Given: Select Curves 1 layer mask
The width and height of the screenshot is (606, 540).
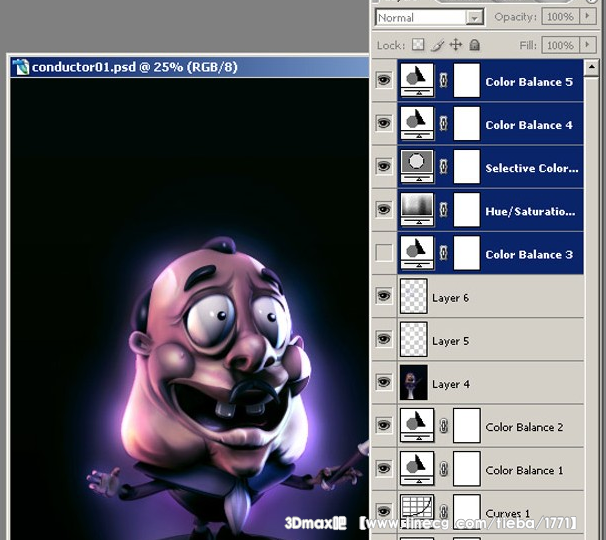Looking at the screenshot, I should click(x=467, y=511).
